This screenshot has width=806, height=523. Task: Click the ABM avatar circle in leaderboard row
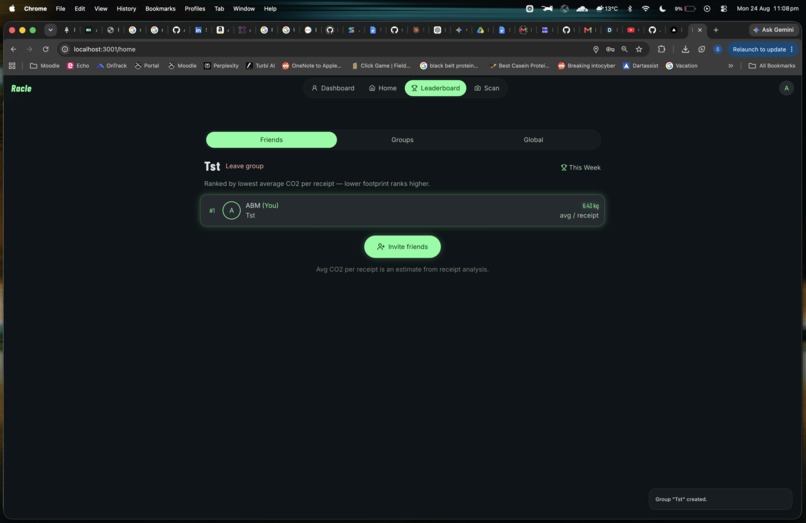[231, 210]
